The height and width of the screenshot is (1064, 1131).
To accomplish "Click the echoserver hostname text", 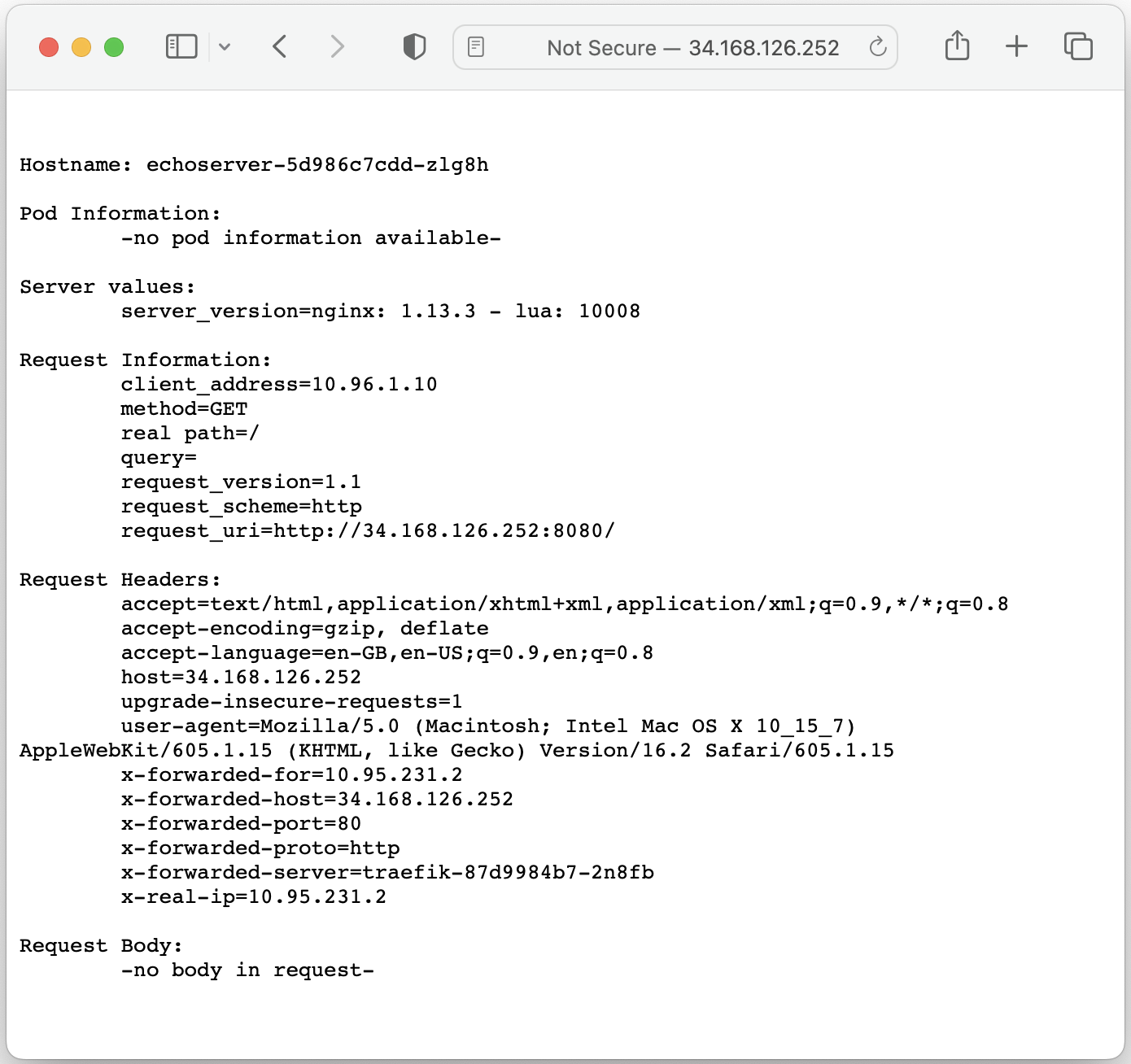I will pos(317,165).
